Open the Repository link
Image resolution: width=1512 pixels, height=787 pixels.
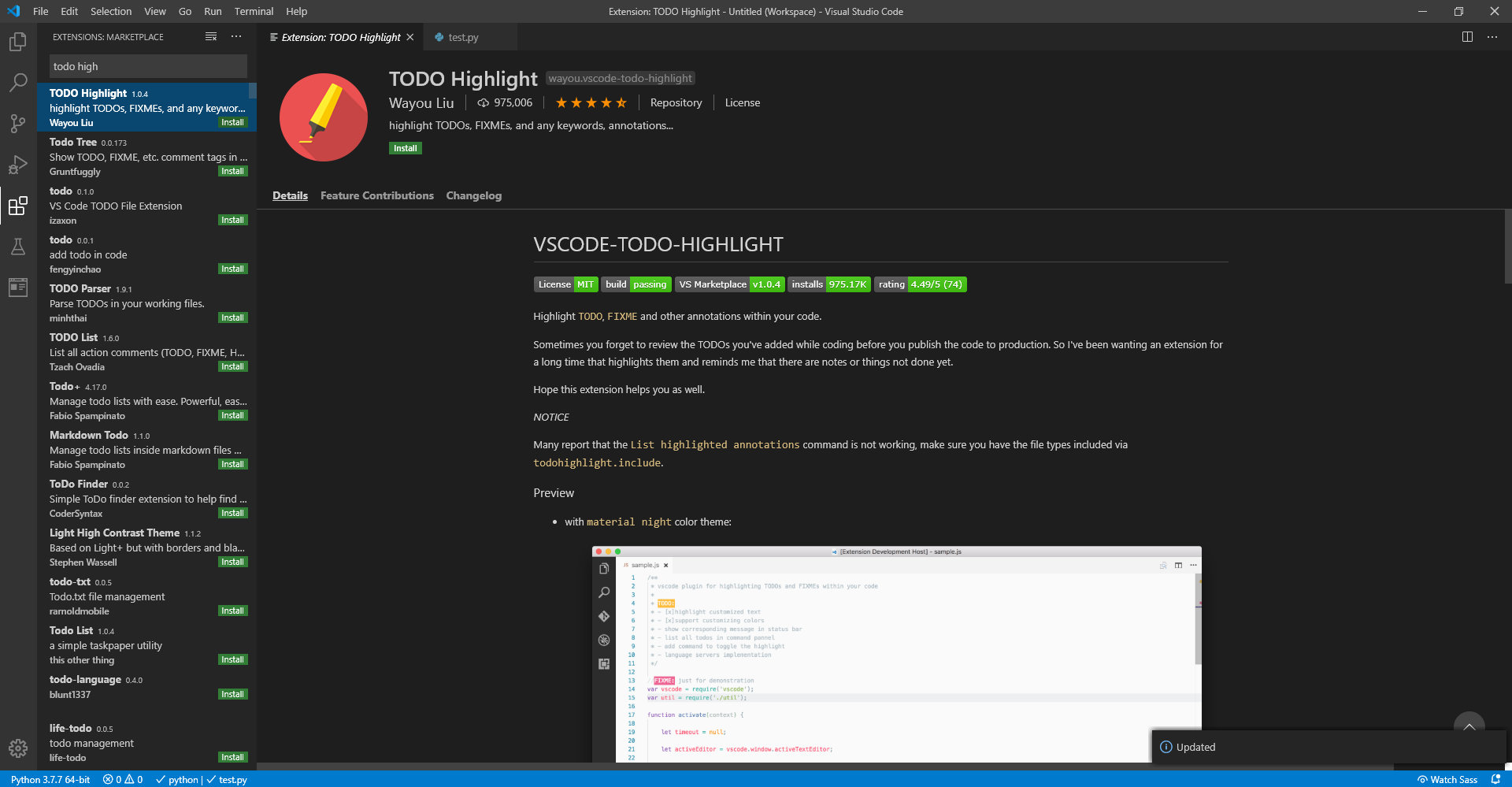676,102
